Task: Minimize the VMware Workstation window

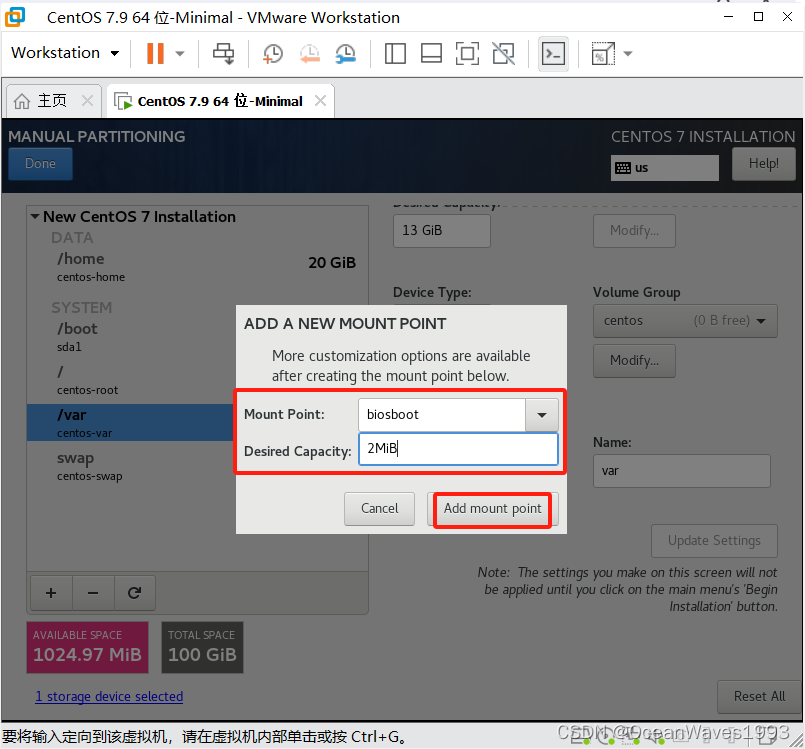Action: pyautogui.click(x=729, y=17)
